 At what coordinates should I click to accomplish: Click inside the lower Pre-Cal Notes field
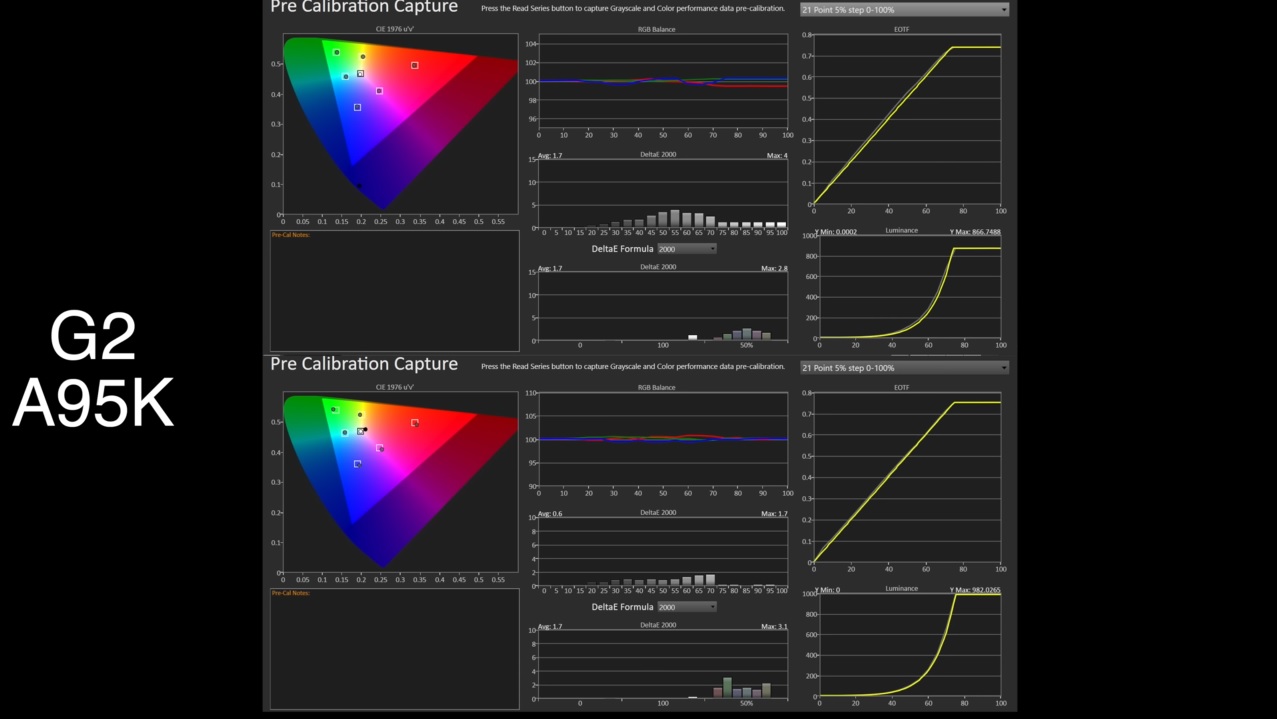pyautogui.click(x=395, y=649)
